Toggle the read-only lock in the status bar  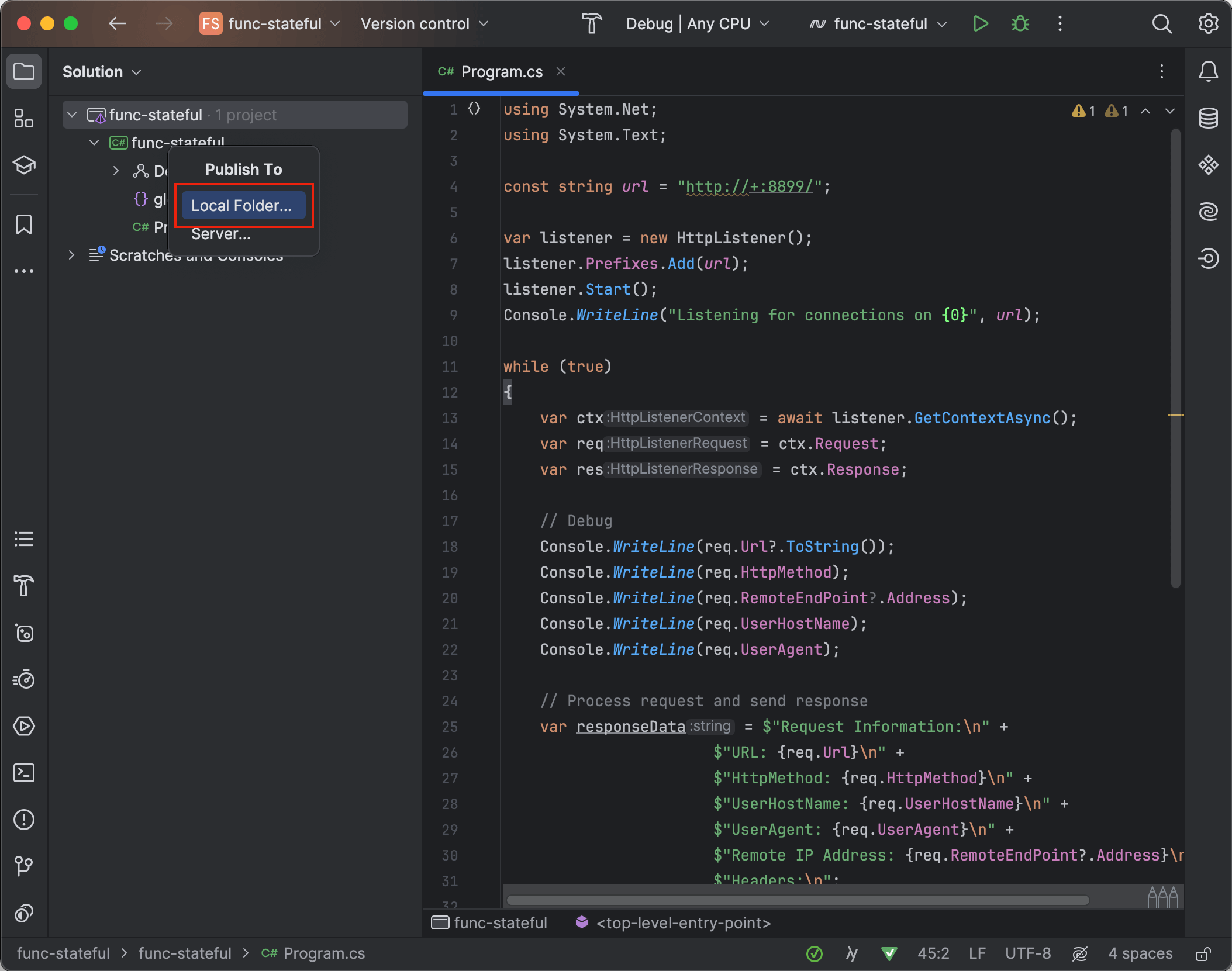[x=1203, y=954]
